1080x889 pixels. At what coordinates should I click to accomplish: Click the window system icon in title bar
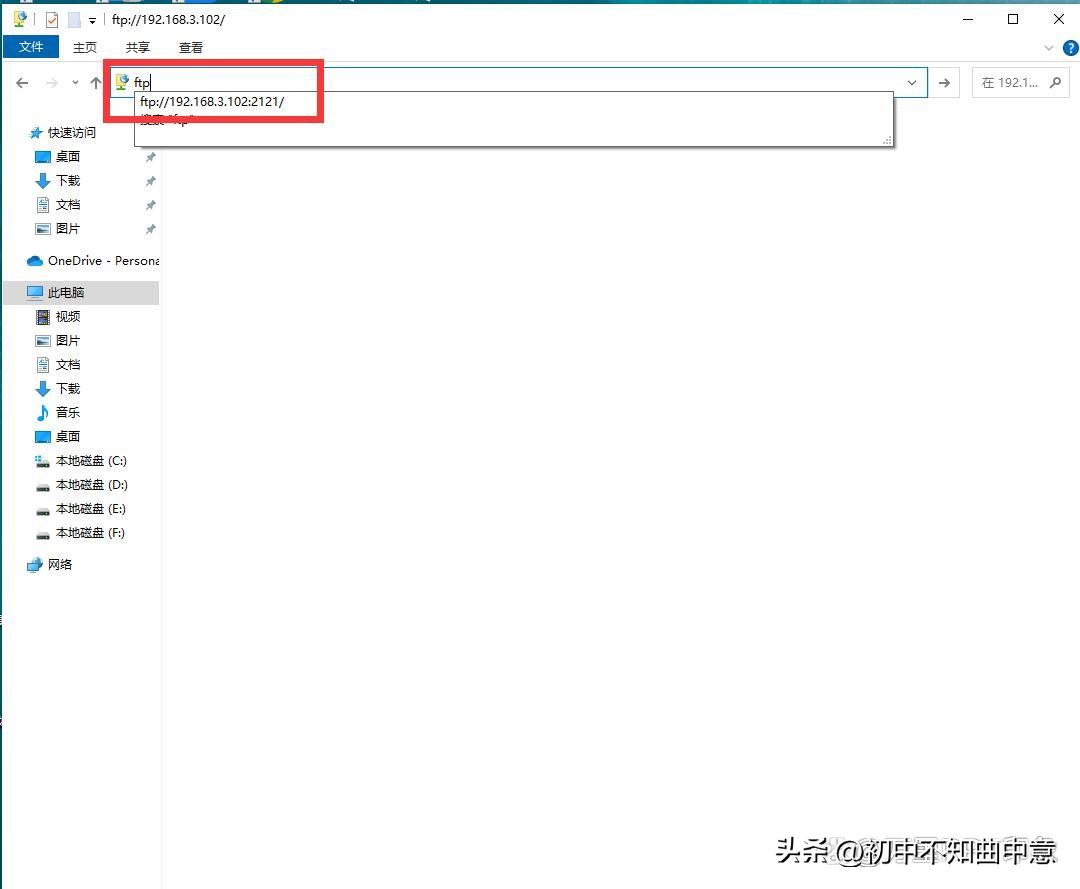pyautogui.click(x=20, y=19)
